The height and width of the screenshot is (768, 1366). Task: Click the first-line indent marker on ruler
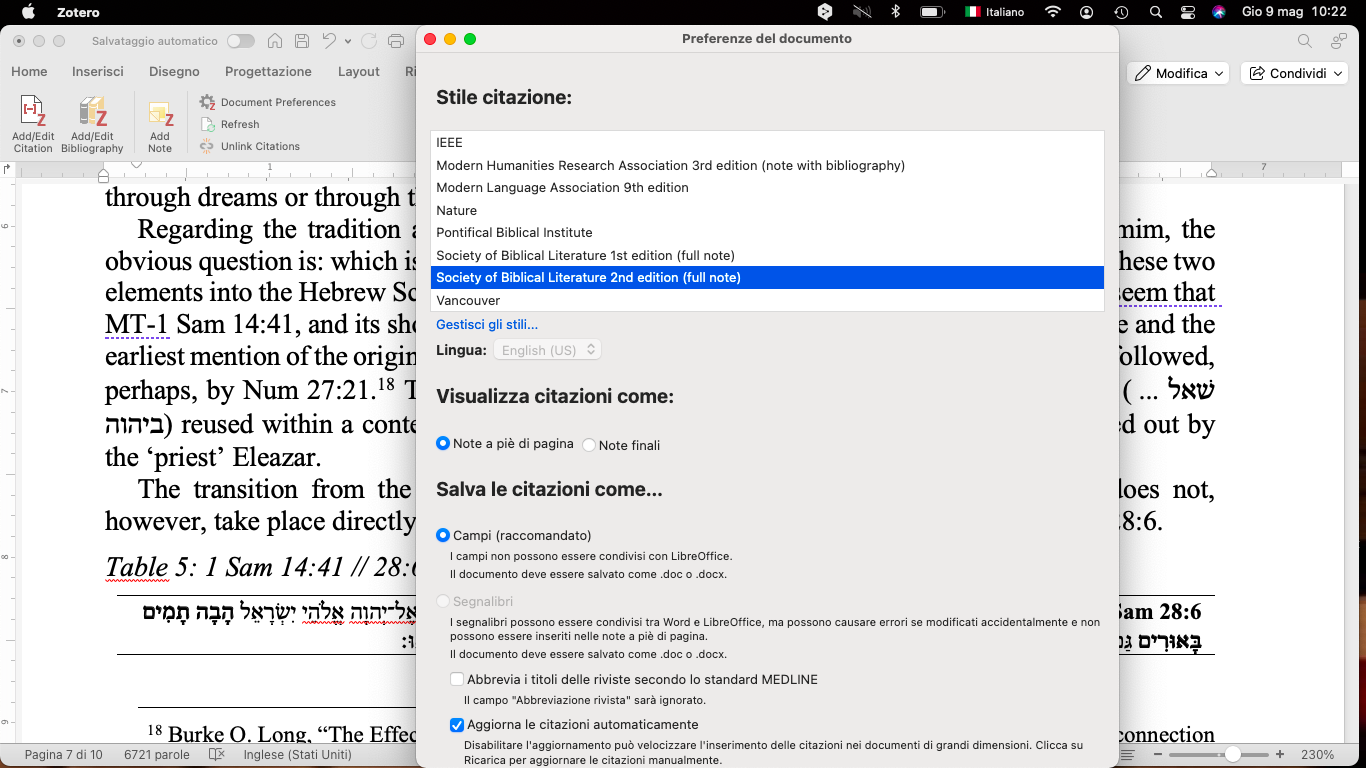(x=137, y=165)
